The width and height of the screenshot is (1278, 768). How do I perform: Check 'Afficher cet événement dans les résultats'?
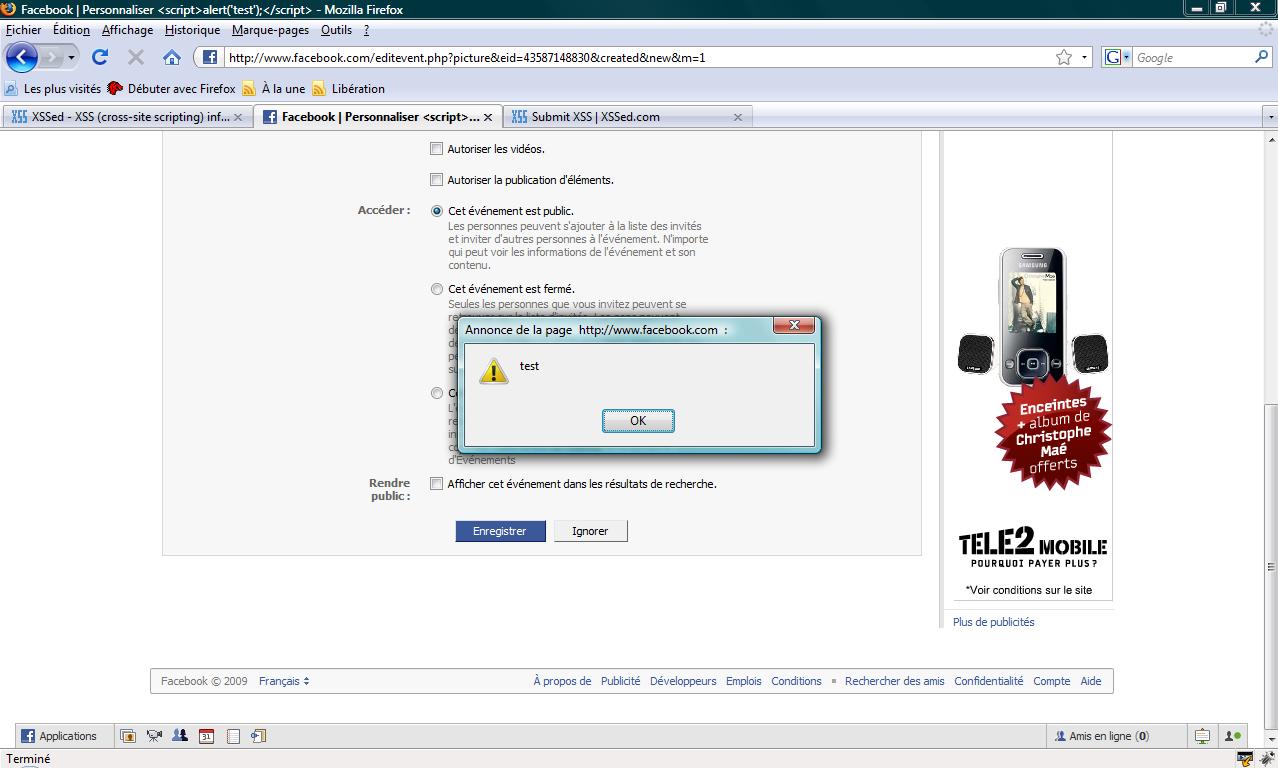436,484
